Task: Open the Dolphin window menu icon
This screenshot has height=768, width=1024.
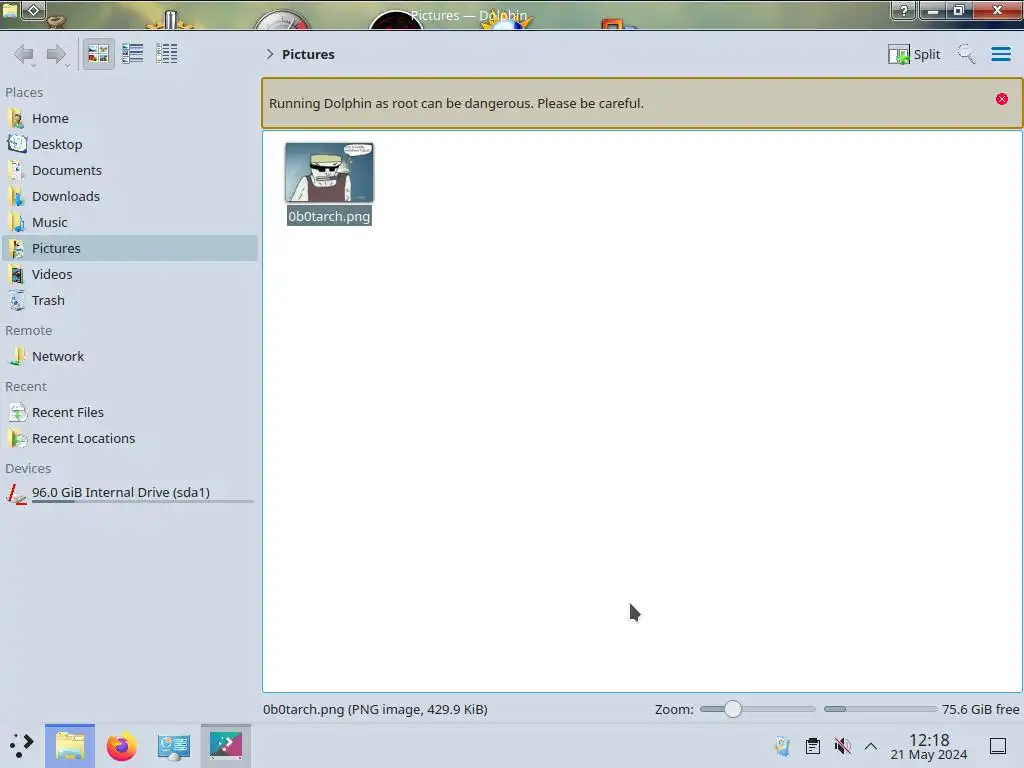Action: point(10,10)
